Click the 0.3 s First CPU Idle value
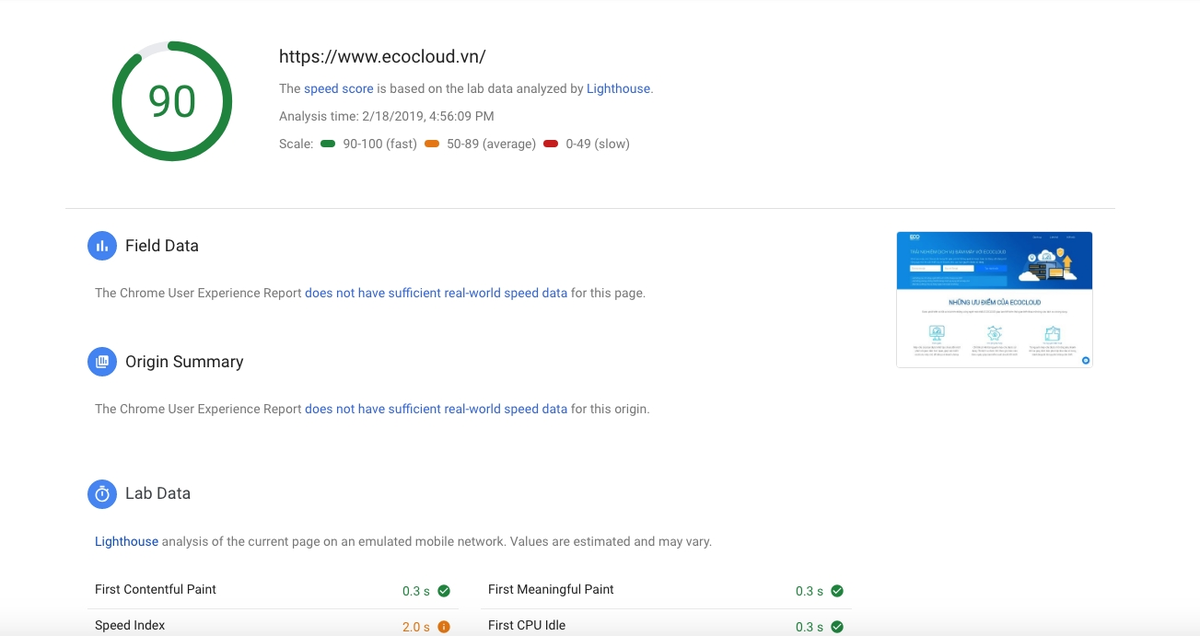This screenshot has height=636, width=1200. pyautogui.click(x=809, y=628)
